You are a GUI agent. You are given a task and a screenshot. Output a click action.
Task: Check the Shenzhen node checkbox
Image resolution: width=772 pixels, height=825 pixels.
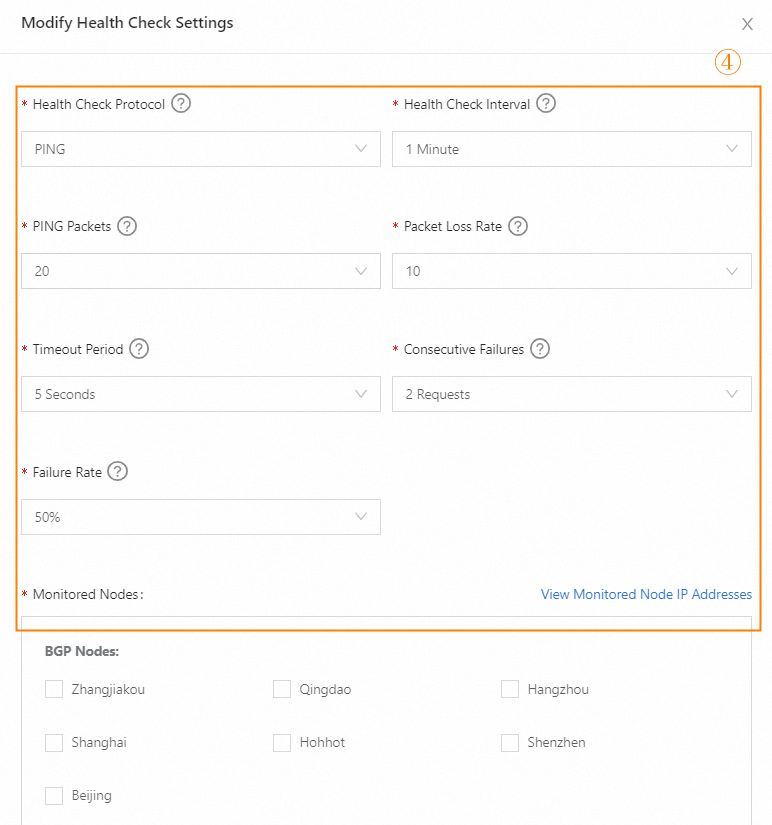point(510,743)
